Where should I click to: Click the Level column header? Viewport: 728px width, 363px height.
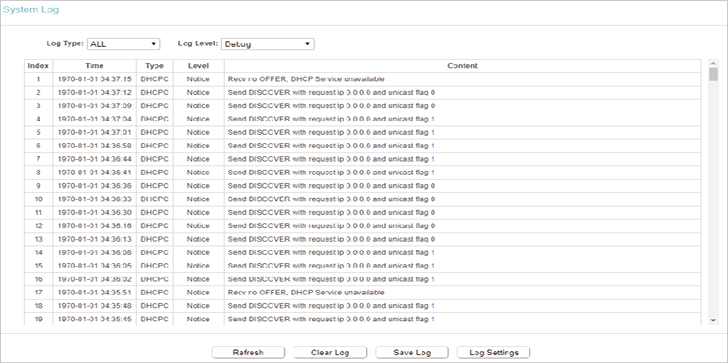tap(199, 66)
